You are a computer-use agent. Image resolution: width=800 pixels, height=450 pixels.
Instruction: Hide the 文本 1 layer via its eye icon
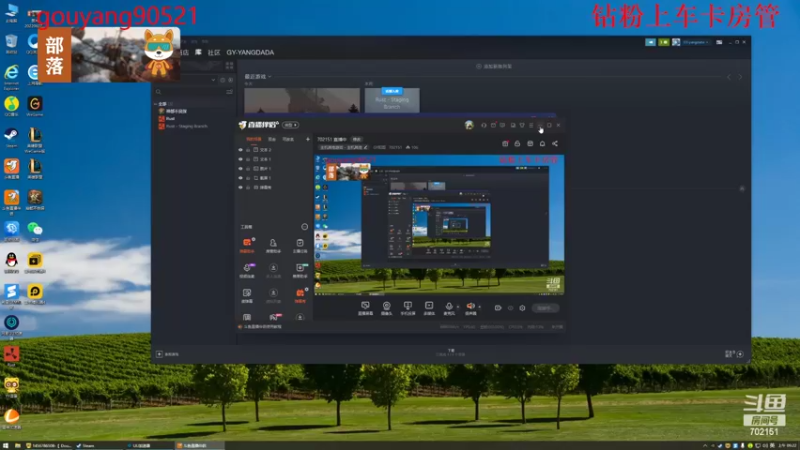click(x=241, y=159)
